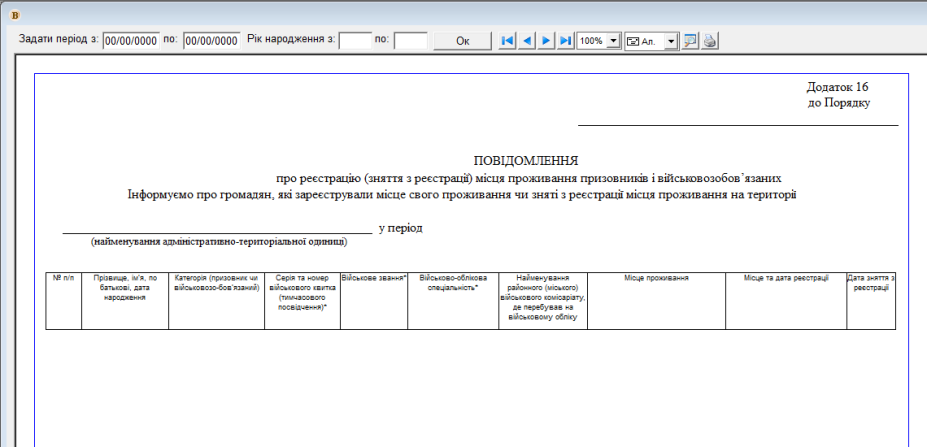The width and height of the screenshot is (927, 447).
Task: Click the application icon in title bar
Action: (12, 15)
